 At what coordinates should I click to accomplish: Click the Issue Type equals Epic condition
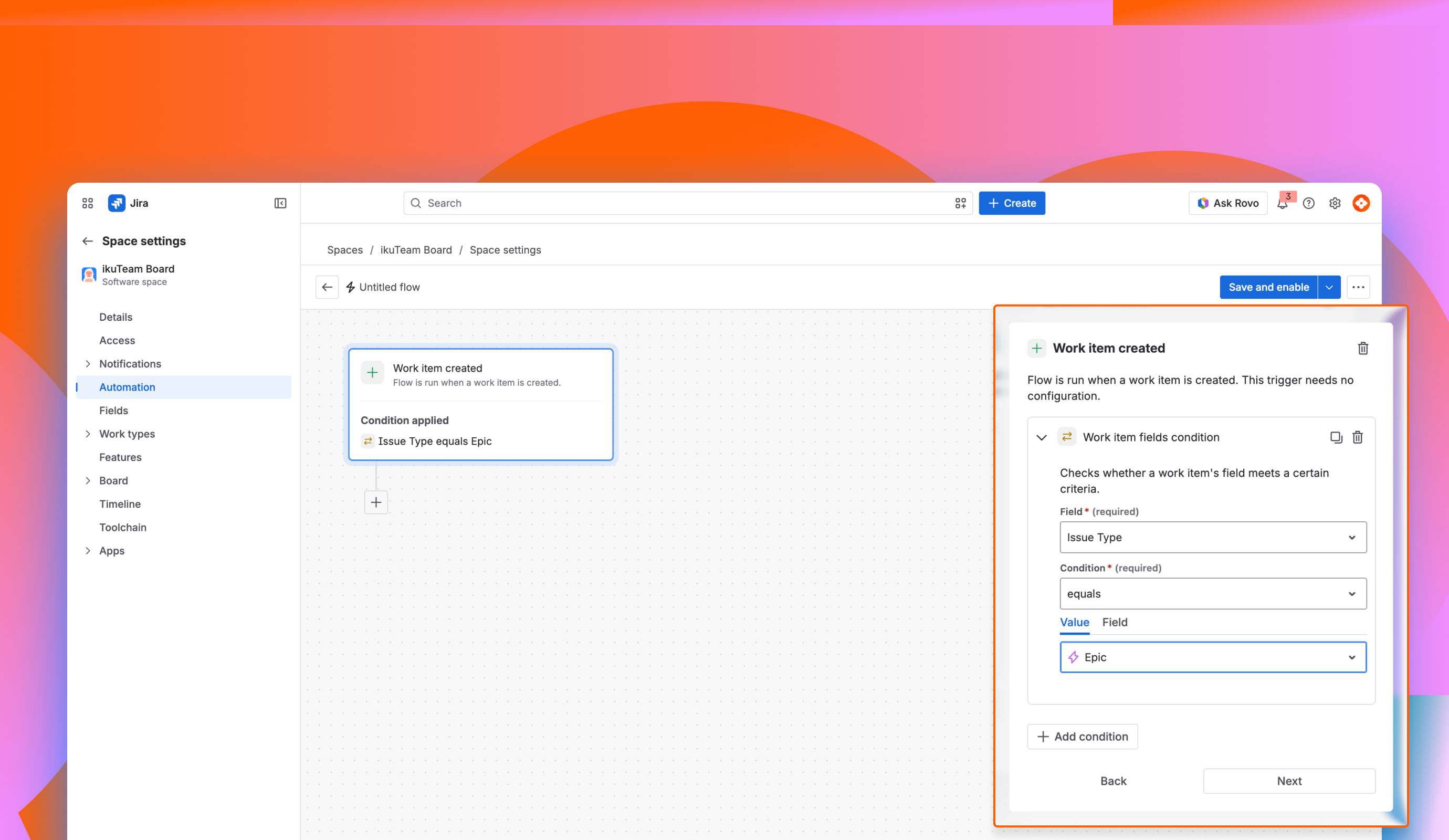(x=435, y=441)
